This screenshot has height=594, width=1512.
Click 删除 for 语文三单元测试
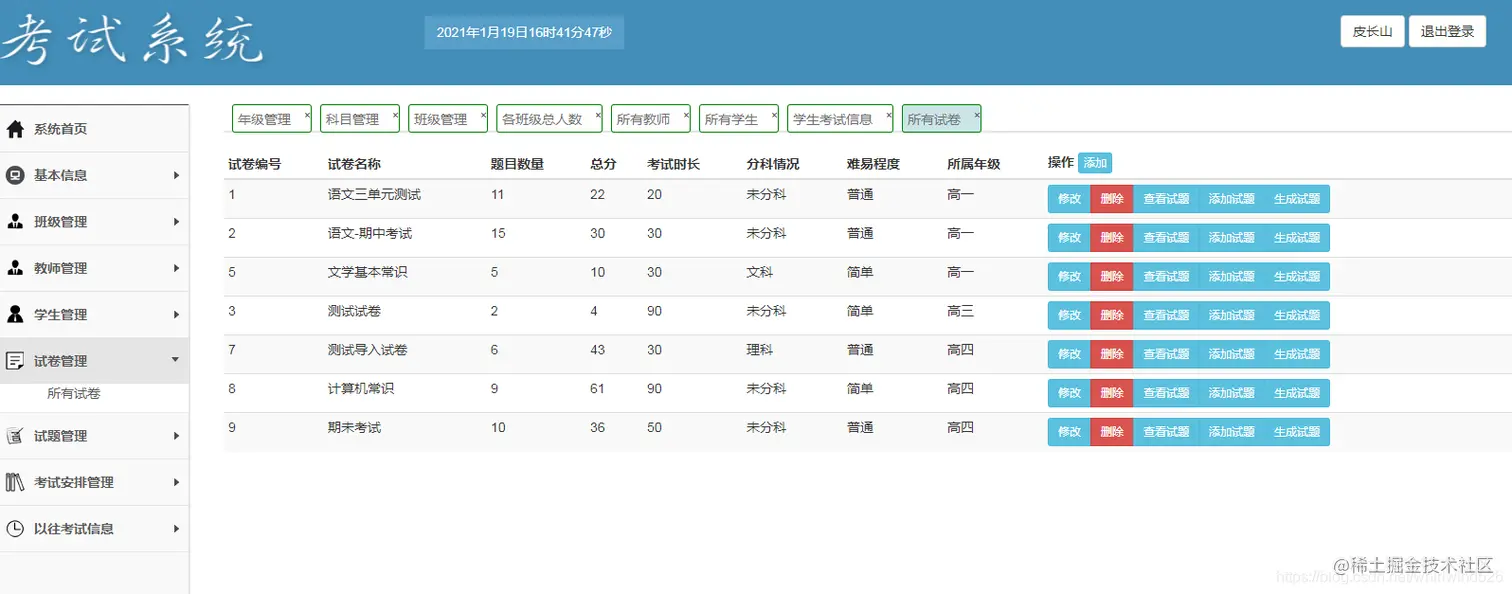[x=1112, y=199]
